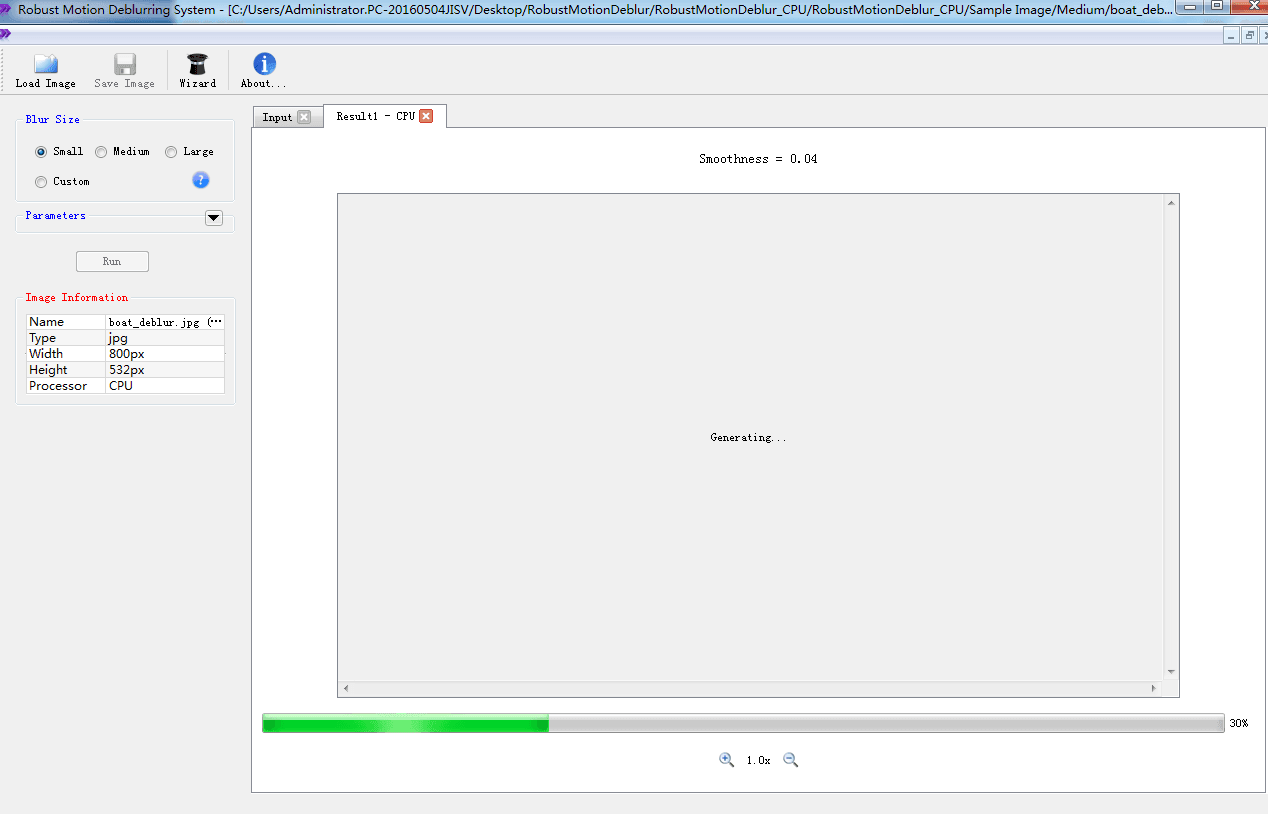The width and height of the screenshot is (1268, 814).
Task: Click the Load Image toolbar icon
Action: pyautogui.click(x=45, y=65)
